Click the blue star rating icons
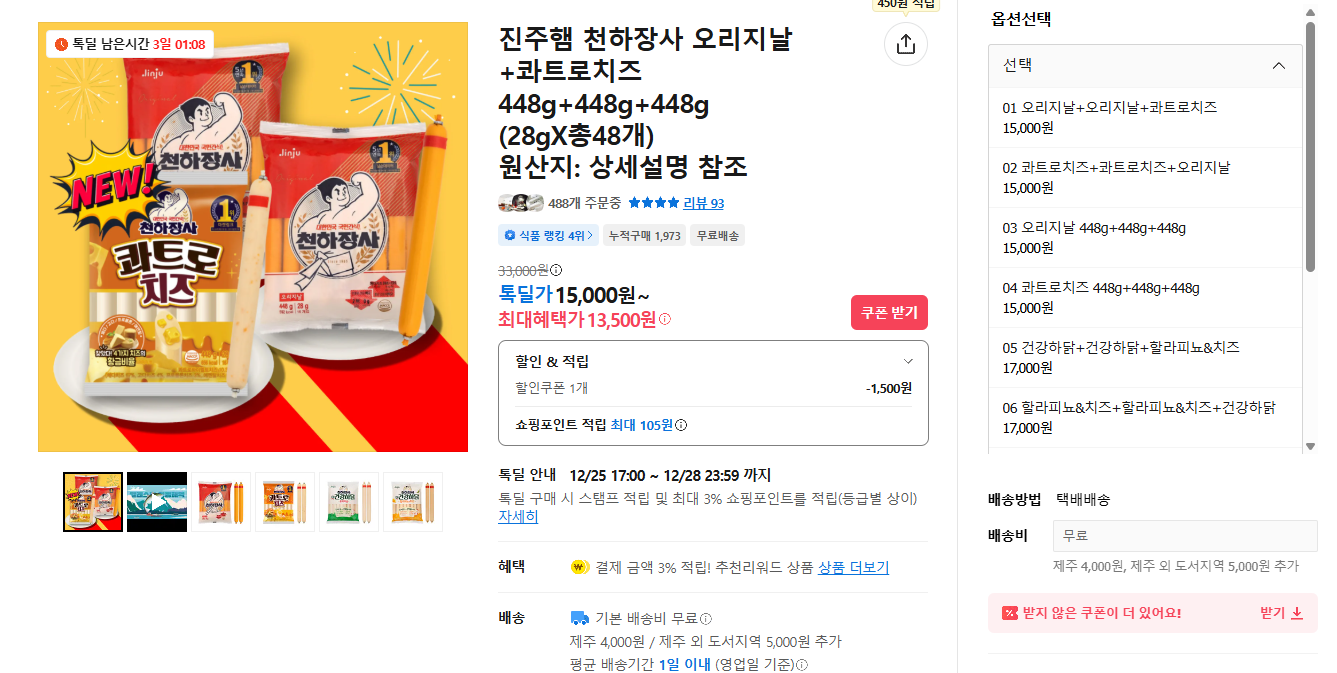Image resolution: width=1337 pixels, height=673 pixels. point(652,203)
